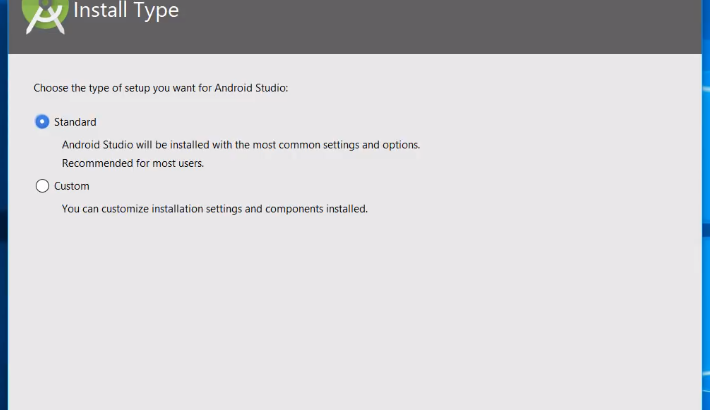
Task: Click the Android Studio logo icon
Action: pos(43,14)
